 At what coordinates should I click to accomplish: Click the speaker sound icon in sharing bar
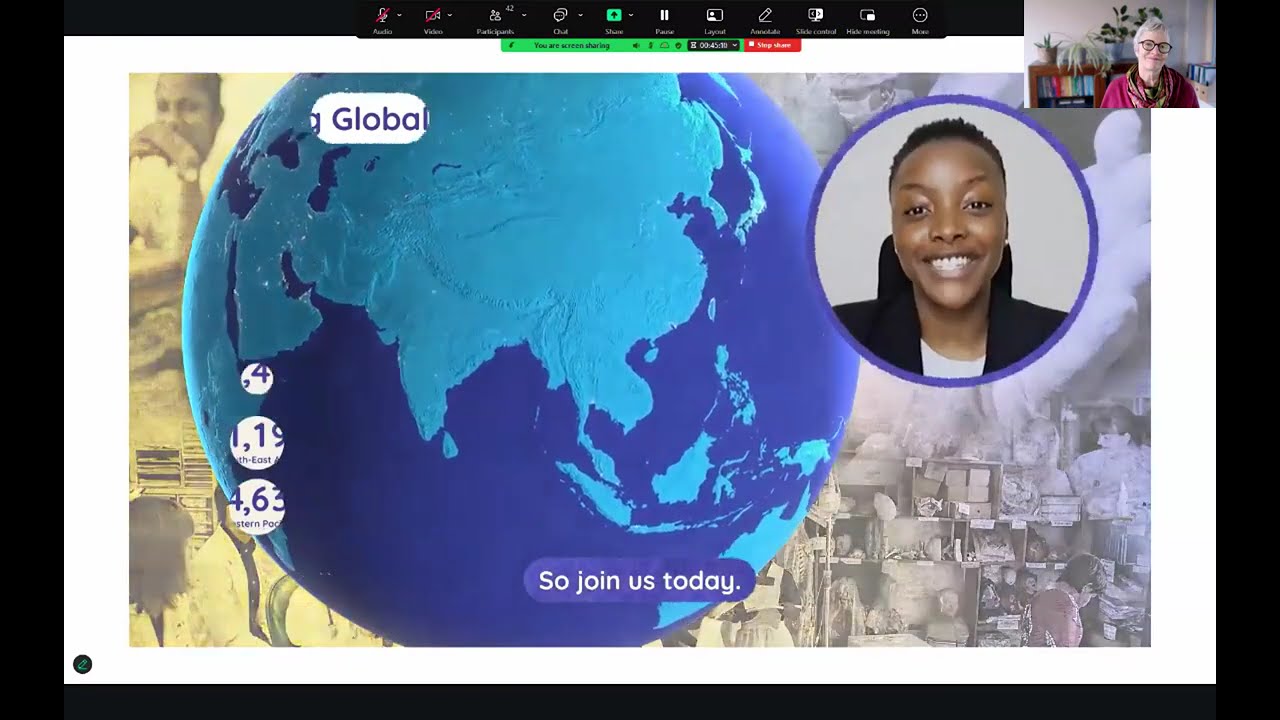click(x=636, y=45)
